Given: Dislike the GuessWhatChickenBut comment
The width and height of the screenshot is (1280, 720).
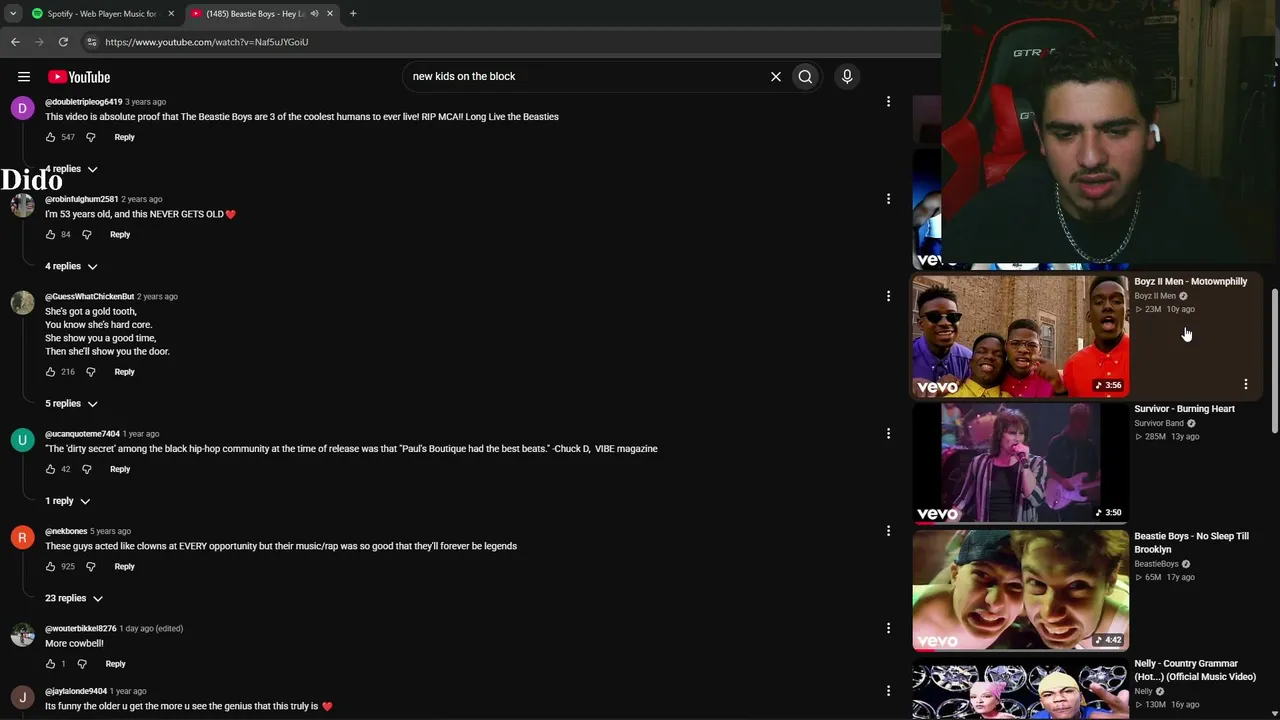Looking at the screenshot, I should (x=90, y=372).
